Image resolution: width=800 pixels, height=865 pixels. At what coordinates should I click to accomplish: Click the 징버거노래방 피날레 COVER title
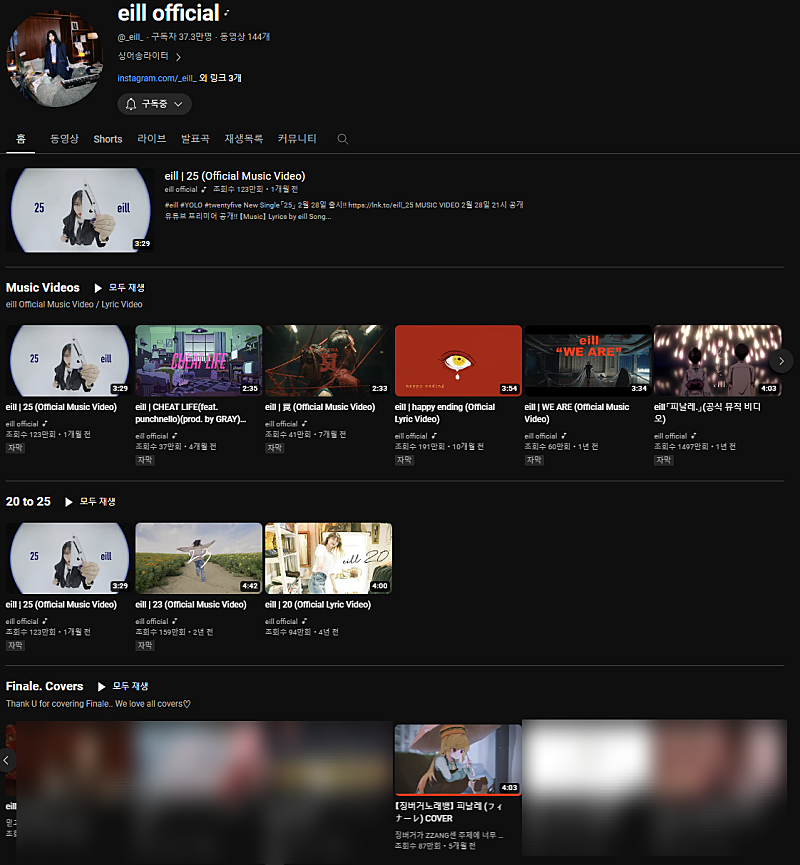pos(449,813)
